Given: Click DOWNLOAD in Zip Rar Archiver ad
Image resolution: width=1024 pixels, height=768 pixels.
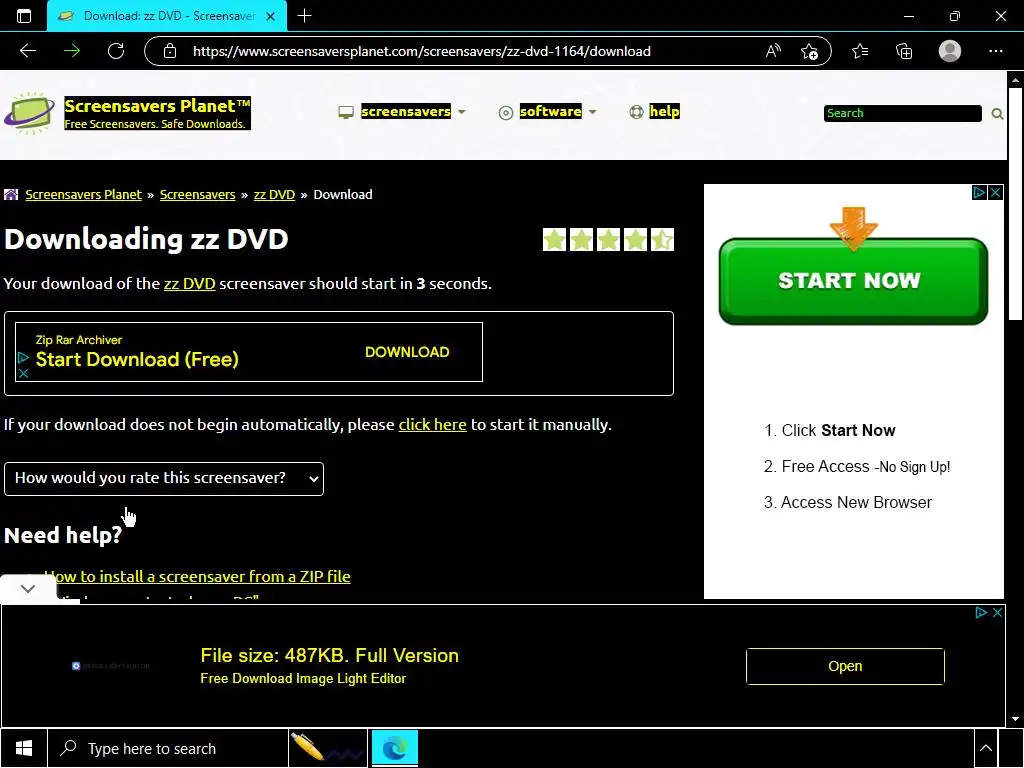Looking at the screenshot, I should (x=407, y=352).
